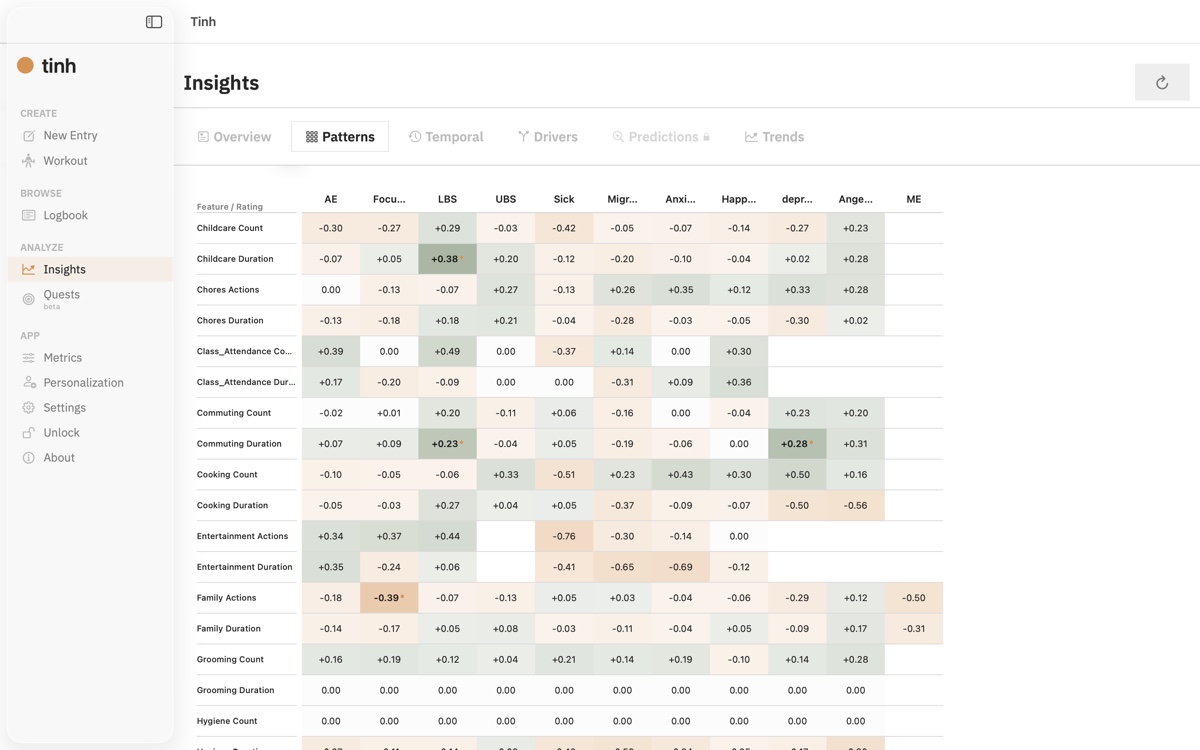The width and height of the screenshot is (1200, 750).
Task: Click the Hygiene Count row label
Action: coord(227,721)
